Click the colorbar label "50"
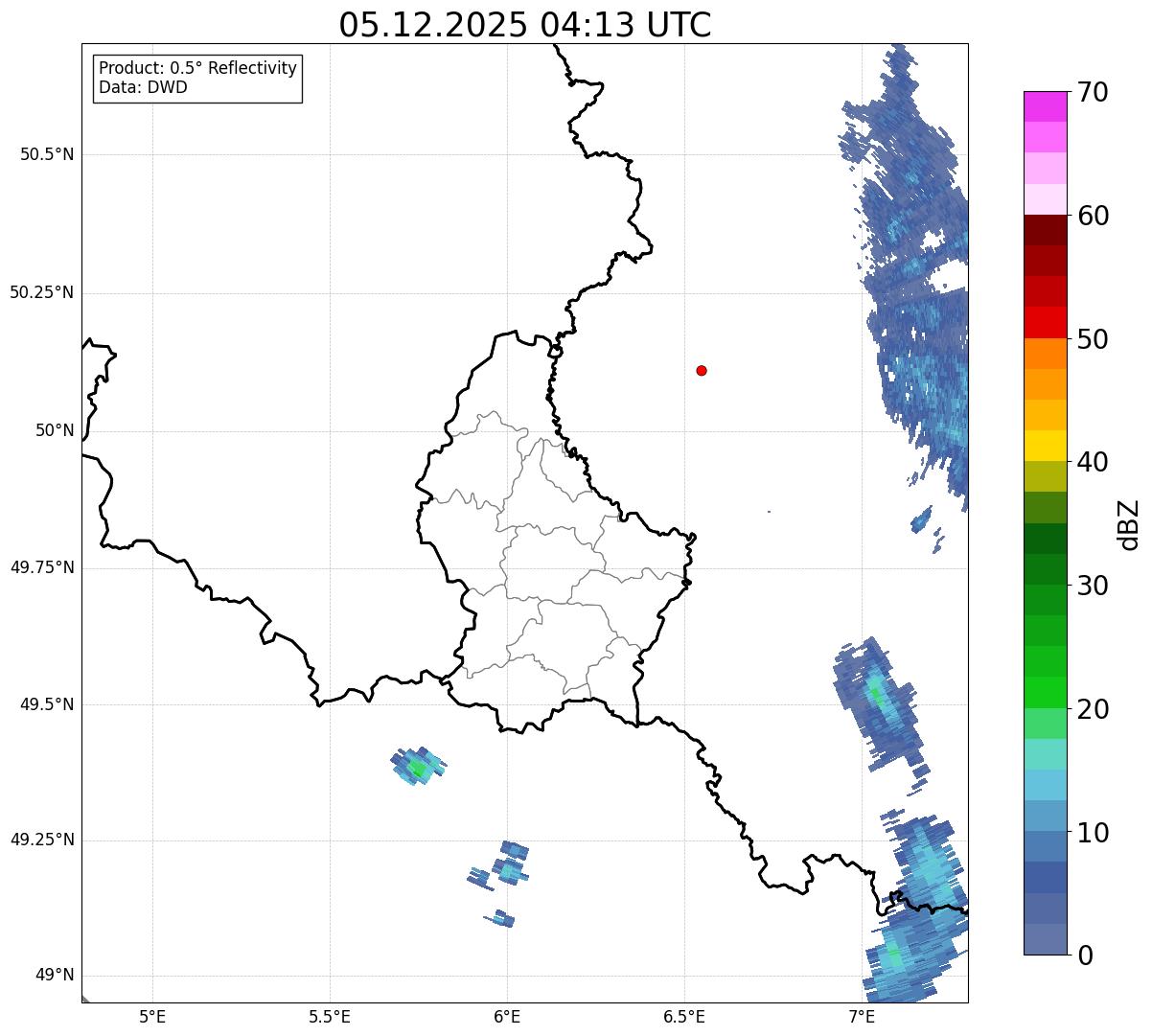The image size is (1152, 1036). 1093,339
